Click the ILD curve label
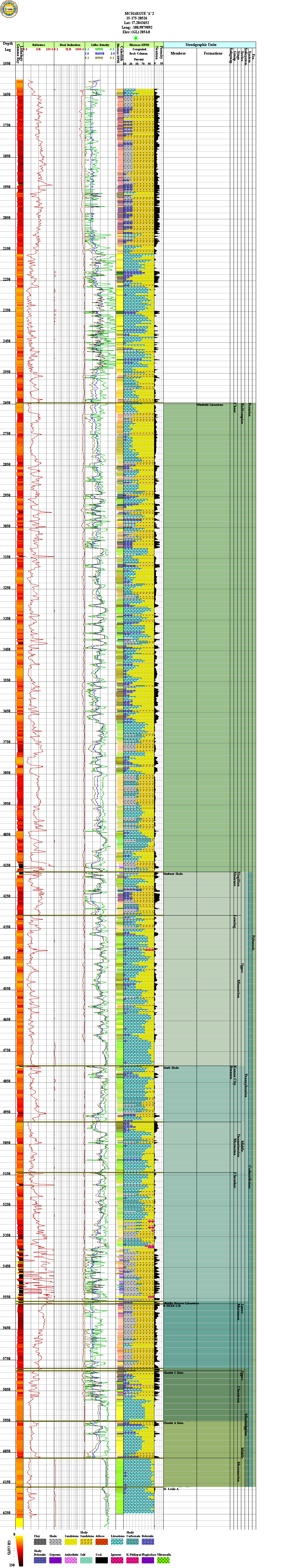This screenshot has height=1568, width=302. tap(68, 49)
